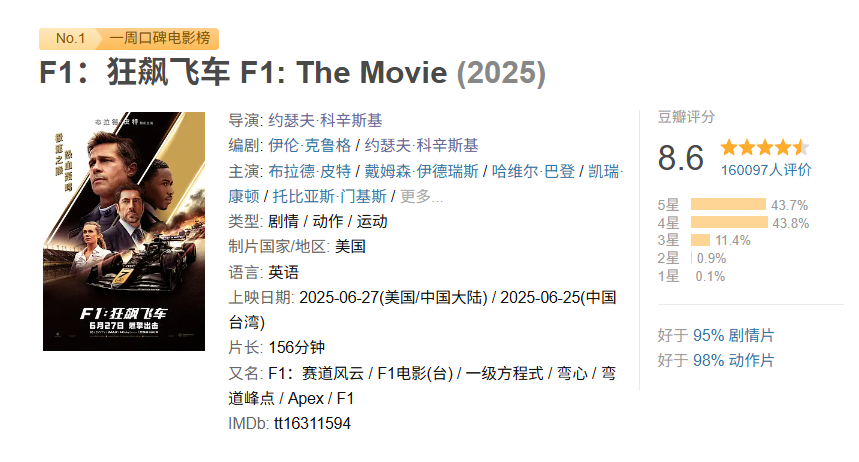
Task: Open second 约瑟夫·科辛斯基 link in 编剧 row
Action: click(x=421, y=145)
